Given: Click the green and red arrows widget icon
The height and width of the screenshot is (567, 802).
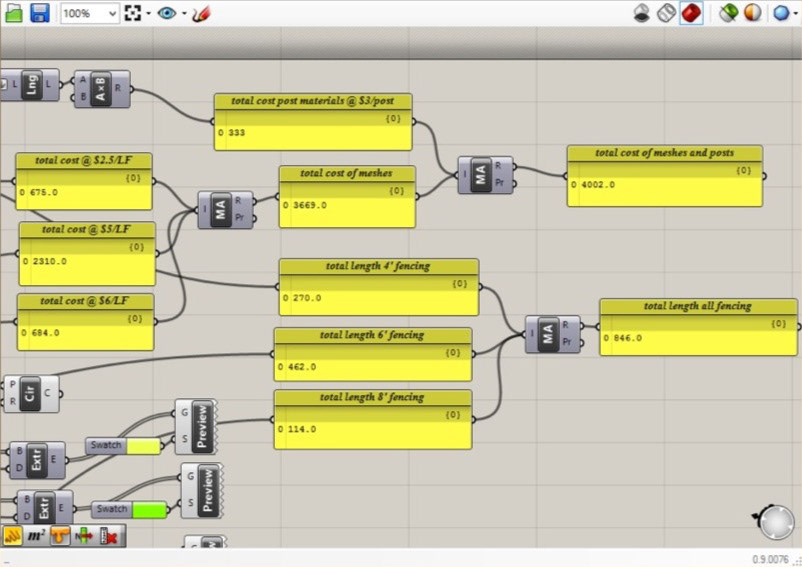Looking at the screenshot, I should (x=84, y=536).
